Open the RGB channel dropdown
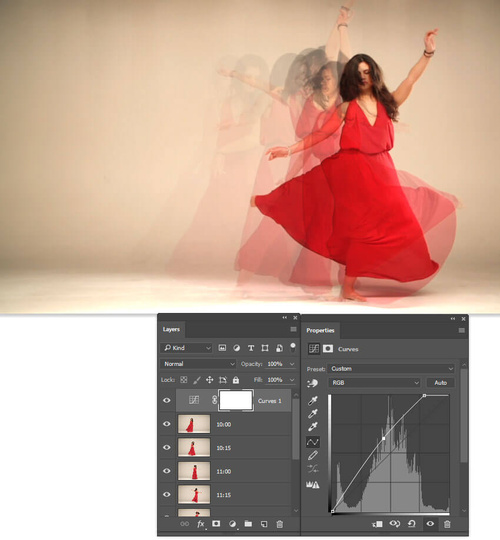The height and width of the screenshot is (540, 500). (x=374, y=383)
